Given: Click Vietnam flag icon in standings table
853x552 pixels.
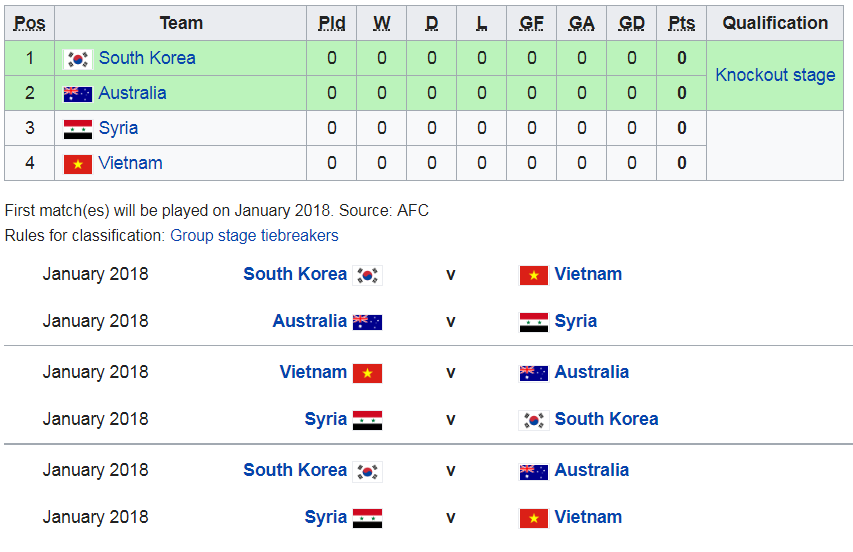Looking at the screenshot, I should click(x=78, y=164).
